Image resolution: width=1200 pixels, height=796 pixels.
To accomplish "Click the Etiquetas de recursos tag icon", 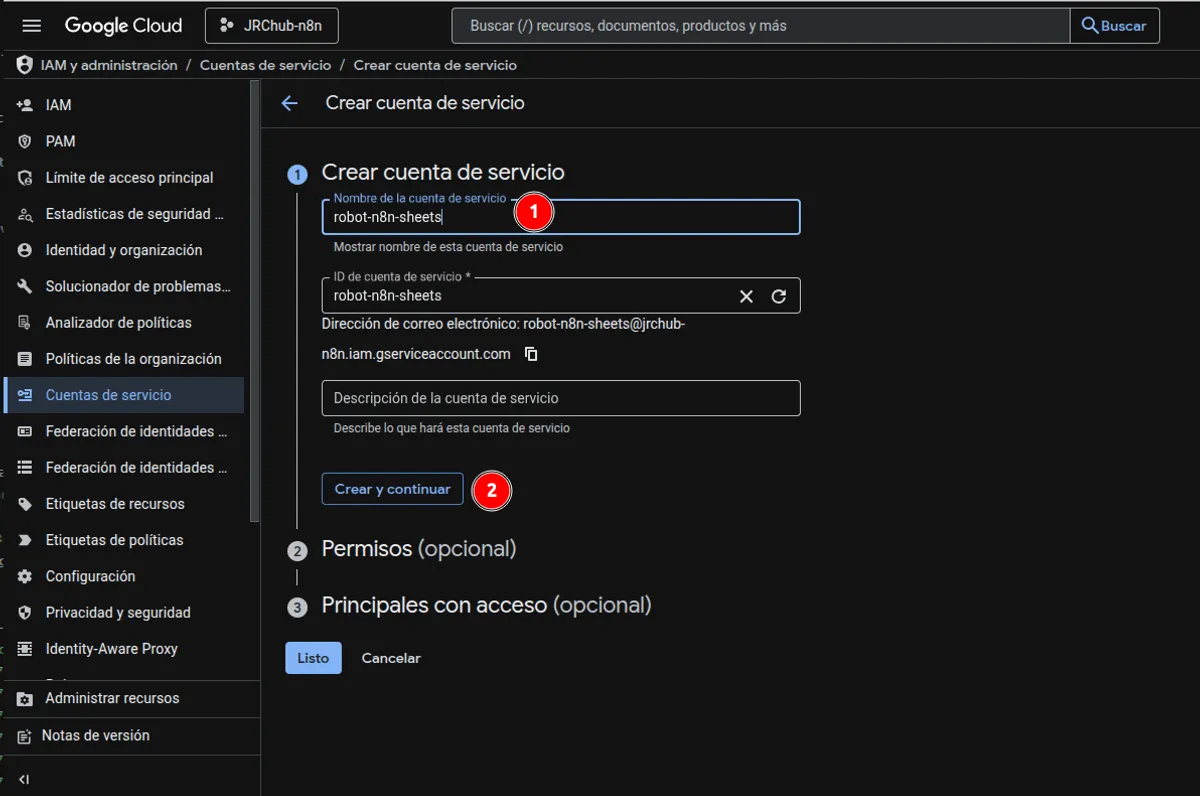I will coord(25,504).
